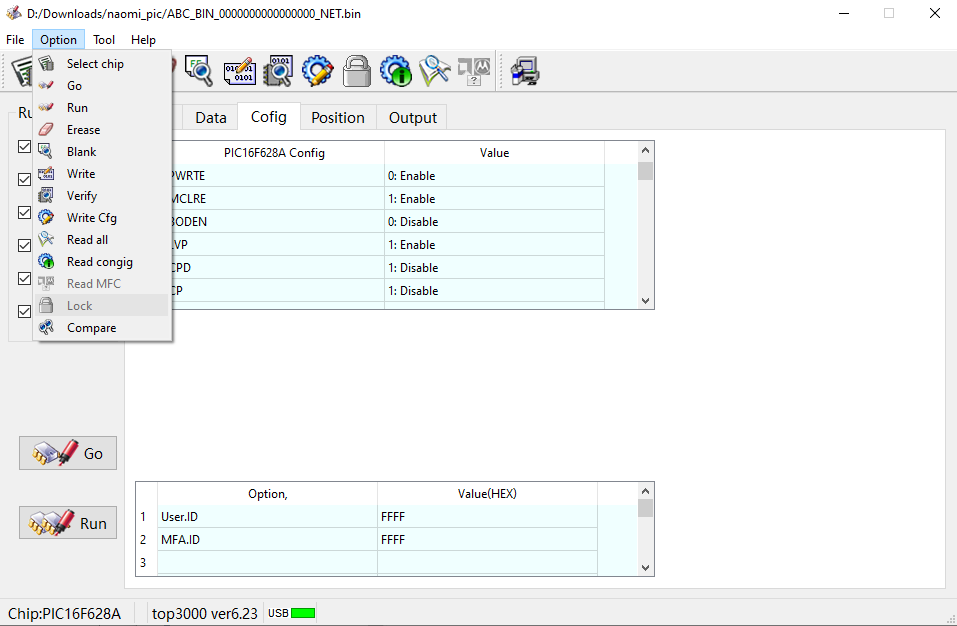Choose Select chip from the Option menu
This screenshot has height=626, width=957.
point(101,63)
